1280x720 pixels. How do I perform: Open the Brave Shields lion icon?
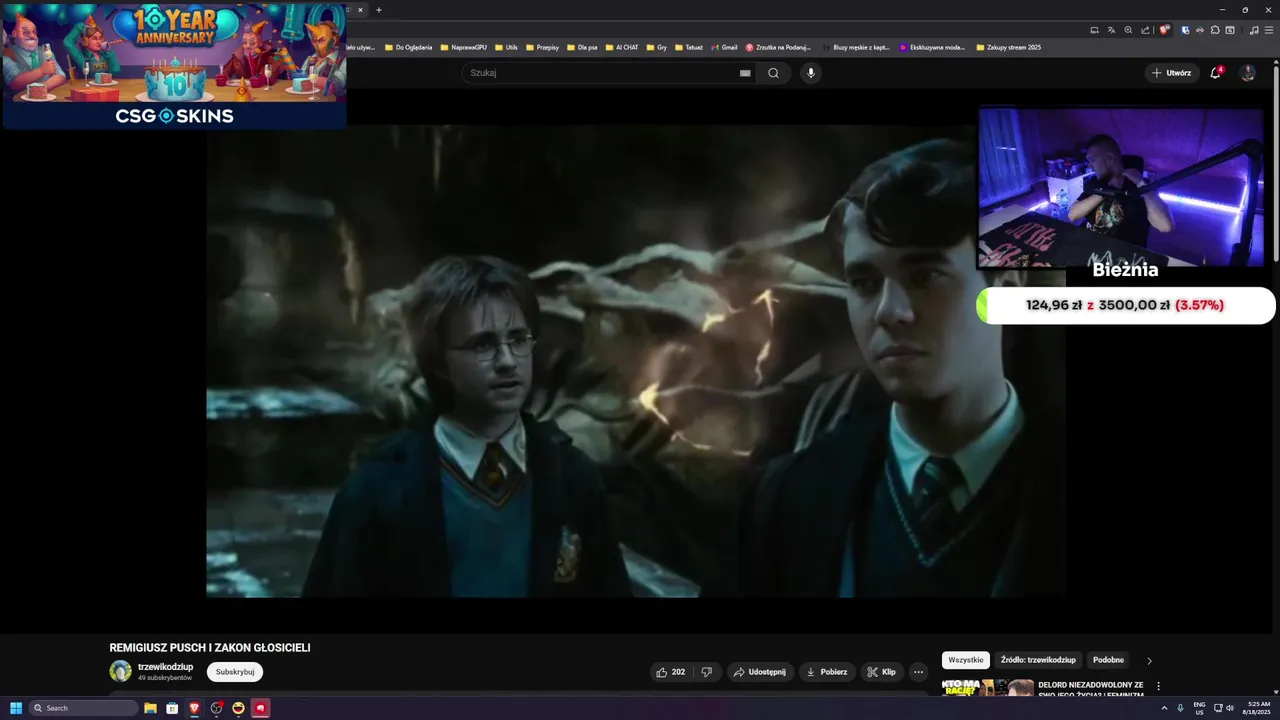tap(1164, 30)
